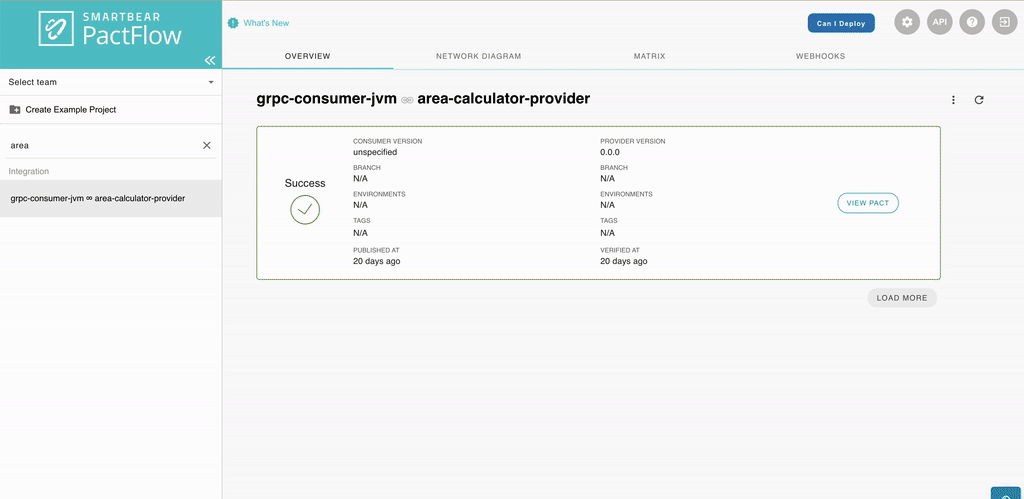
Task: Refresh the integration with reload icon
Action: (979, 100)
